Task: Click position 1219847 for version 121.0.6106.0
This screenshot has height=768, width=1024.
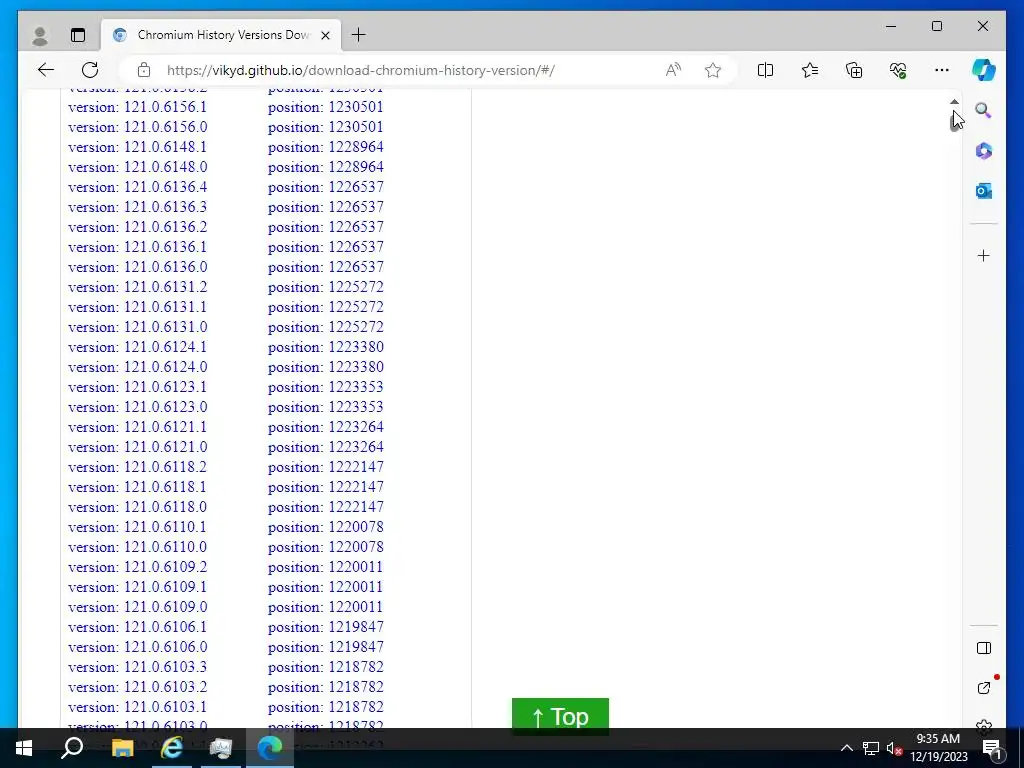Action: pos(325,647)
